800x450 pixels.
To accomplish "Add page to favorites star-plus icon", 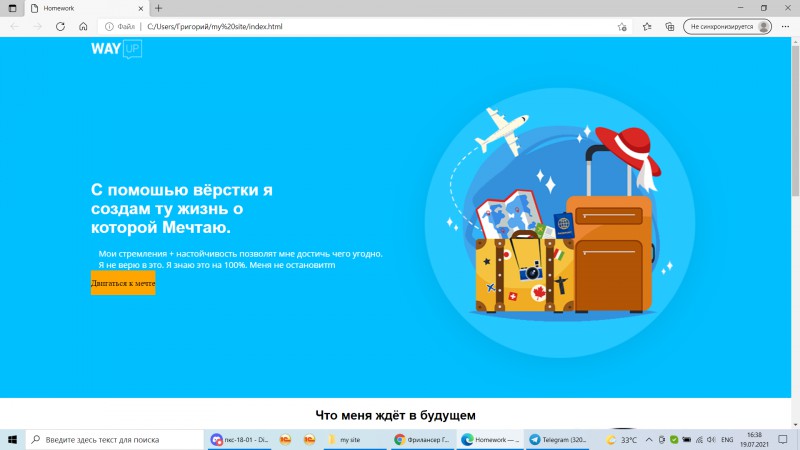I will pos(622,27).
